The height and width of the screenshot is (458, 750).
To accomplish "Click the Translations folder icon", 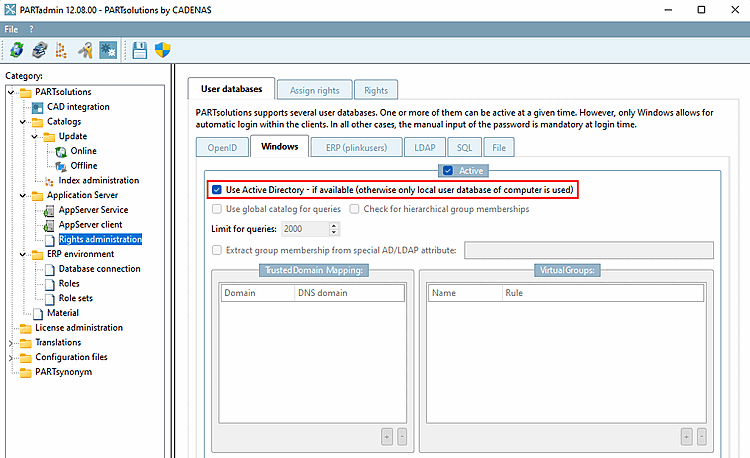I will (x=26, y=343).
